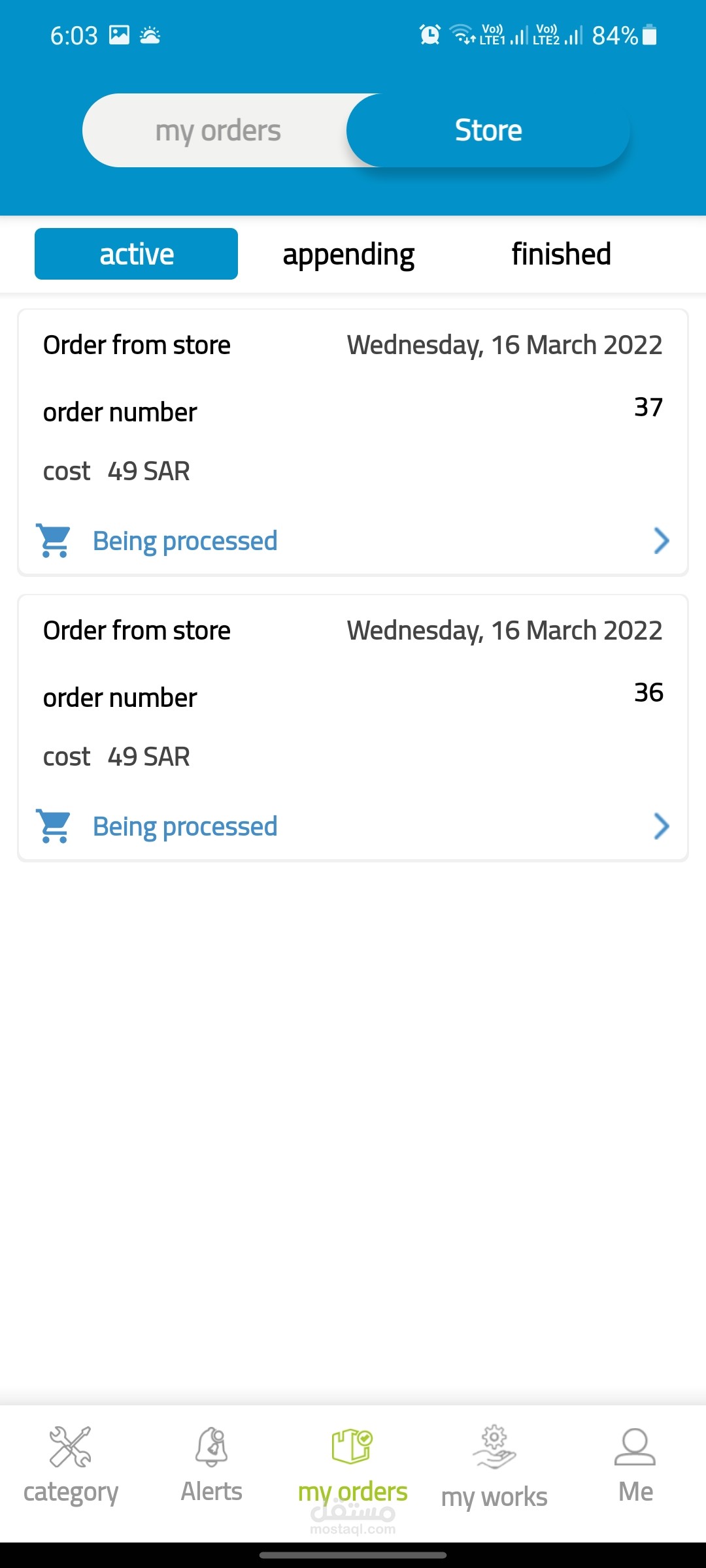Tap the battery status indicator

(650, 35)
